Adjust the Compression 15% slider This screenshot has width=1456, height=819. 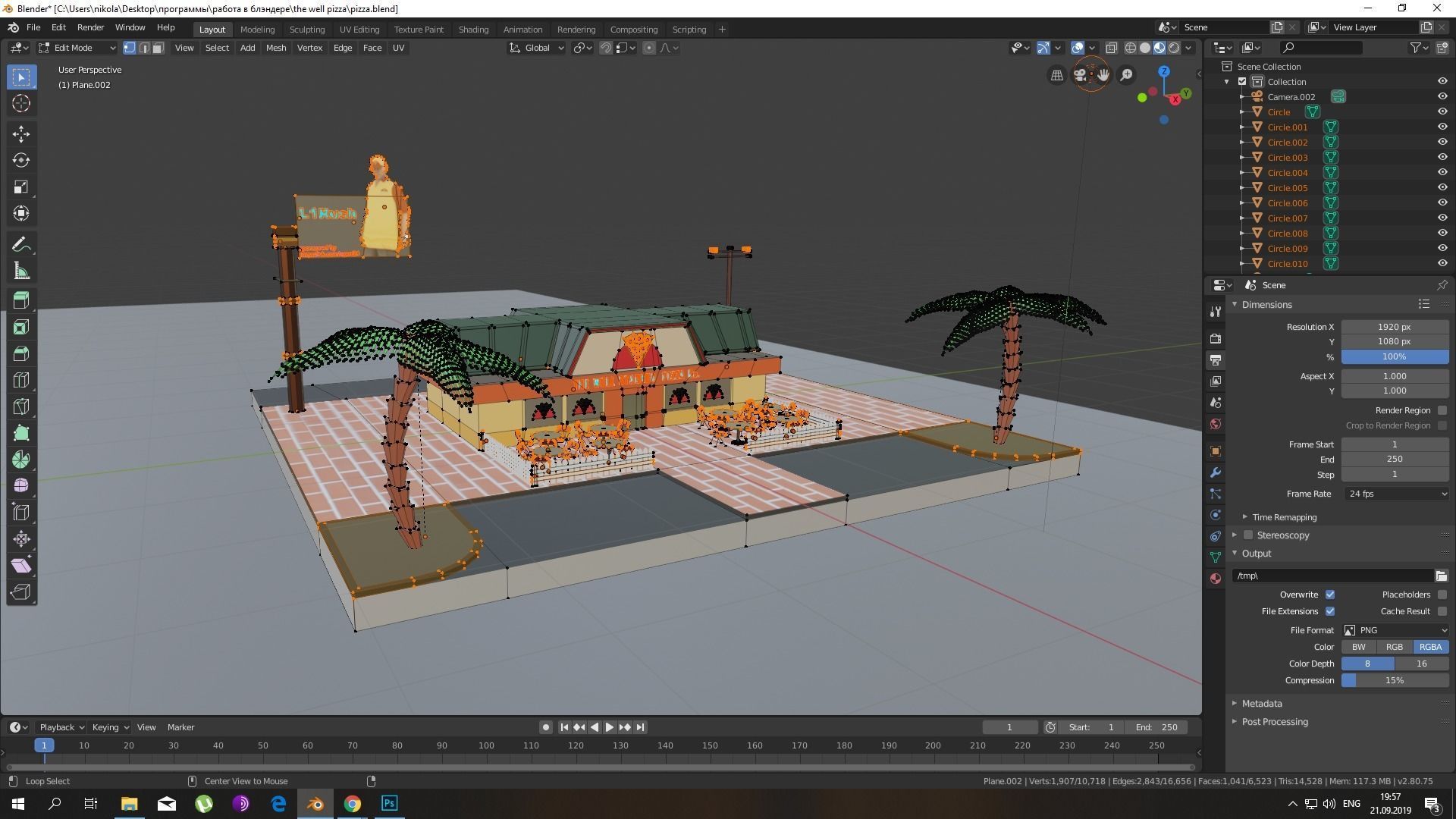pos(1395,680)
